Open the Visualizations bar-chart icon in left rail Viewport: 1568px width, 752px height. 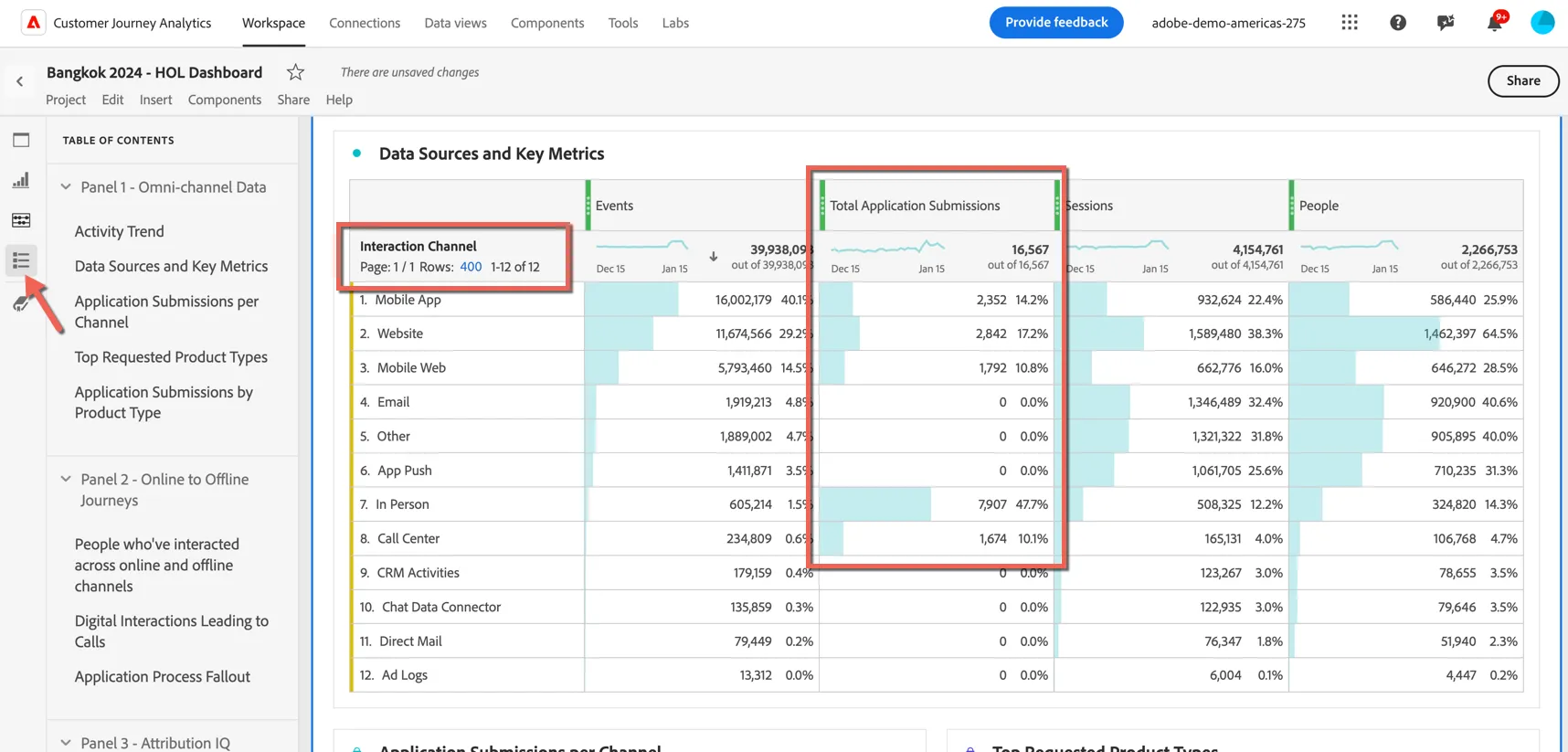21,180
